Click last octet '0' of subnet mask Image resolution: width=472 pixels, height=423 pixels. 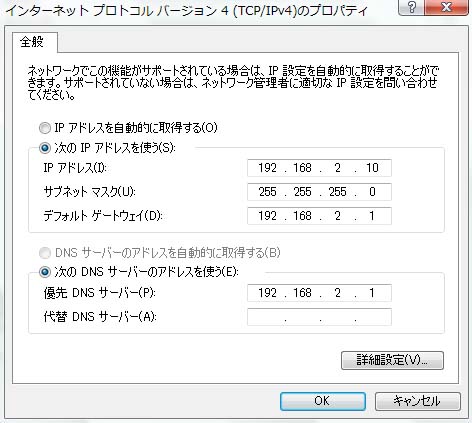coord(372,192)
